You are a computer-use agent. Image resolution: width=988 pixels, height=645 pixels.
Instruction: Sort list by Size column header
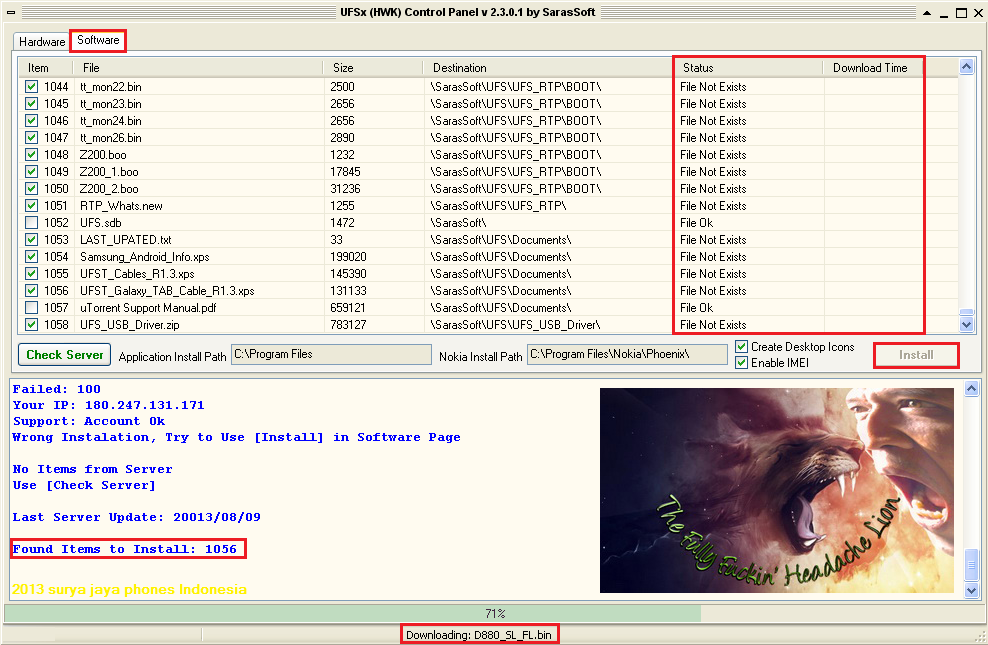[372, 68]
